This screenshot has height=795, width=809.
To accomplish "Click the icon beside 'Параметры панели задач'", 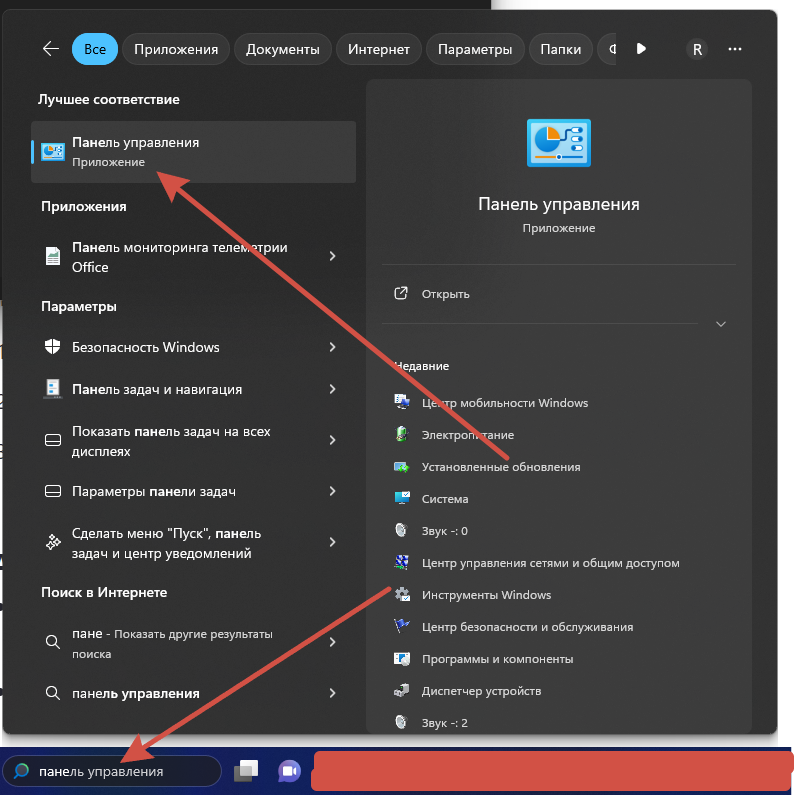I will point(53,491).
